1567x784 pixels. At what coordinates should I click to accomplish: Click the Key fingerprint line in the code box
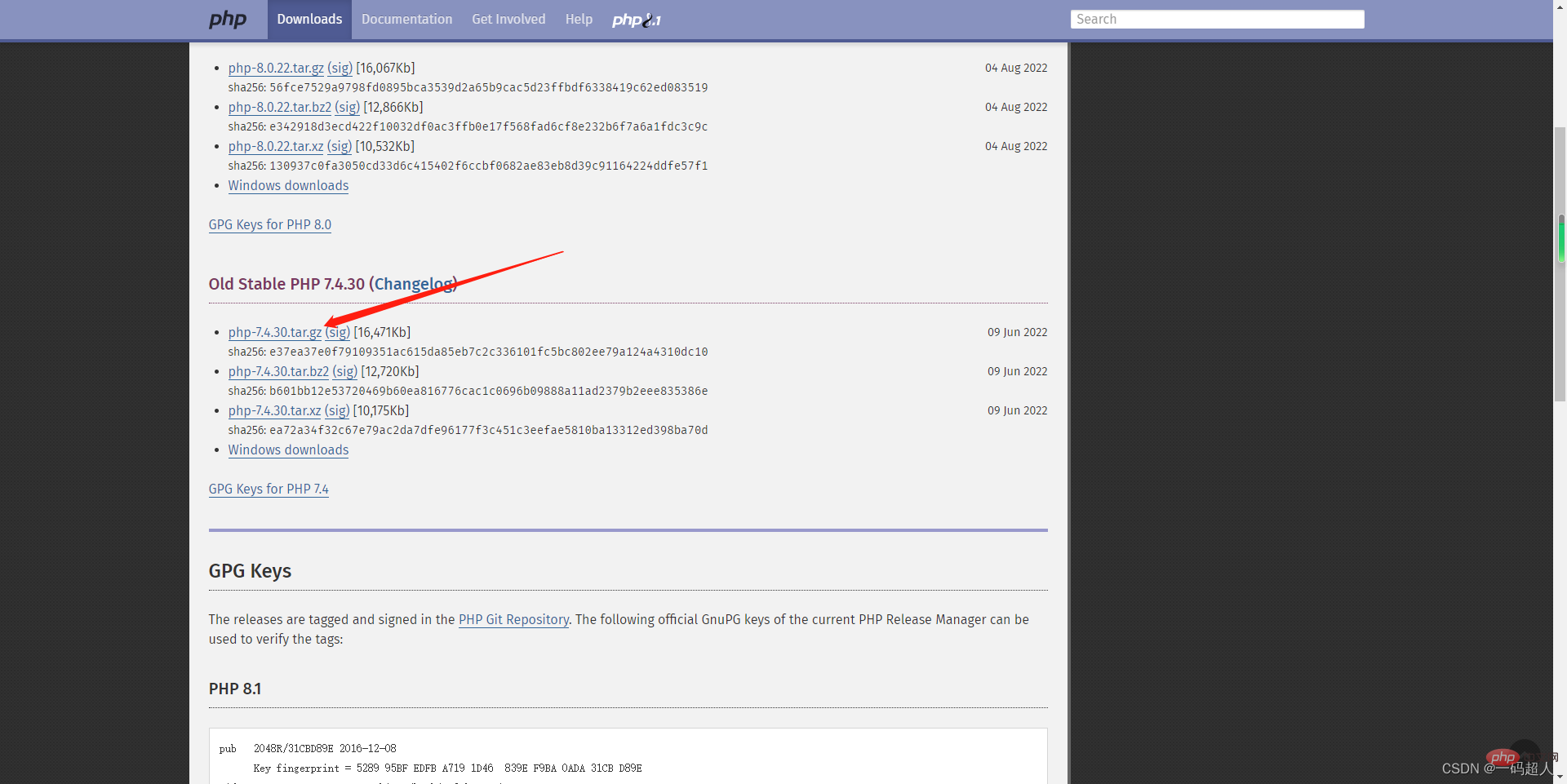coord(447,768)
